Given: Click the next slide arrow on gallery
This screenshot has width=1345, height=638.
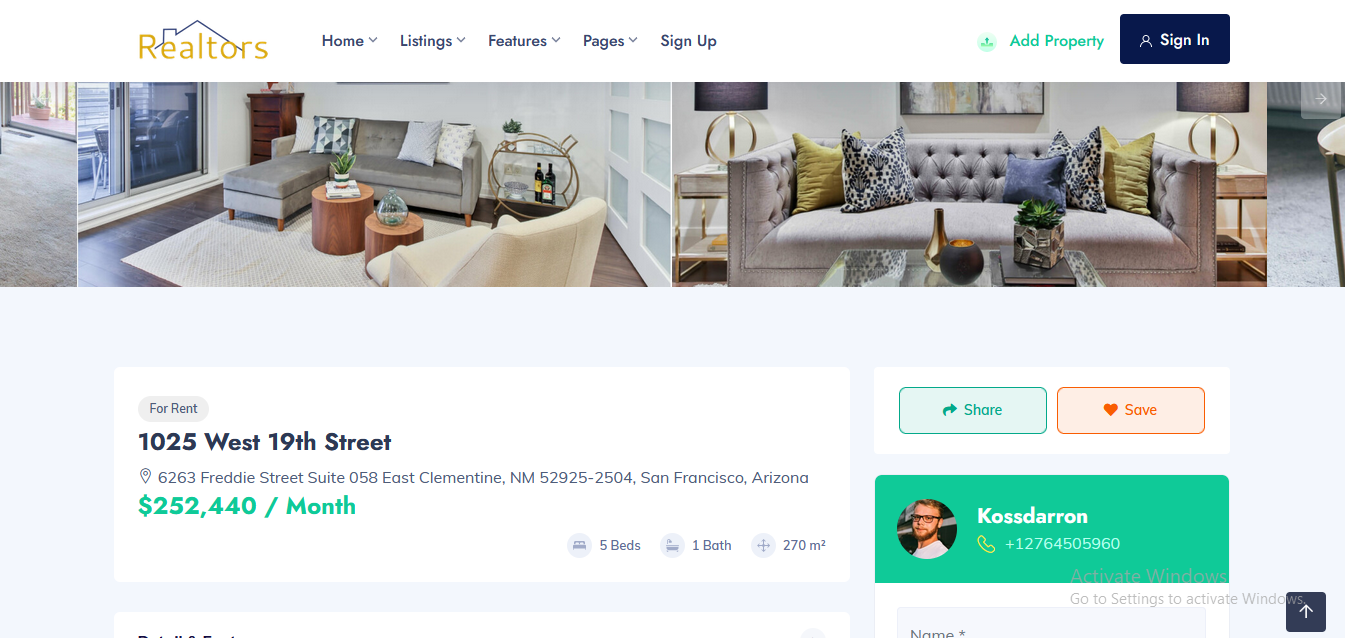Looking at the screenshot, I should [x=1321, y=99].
